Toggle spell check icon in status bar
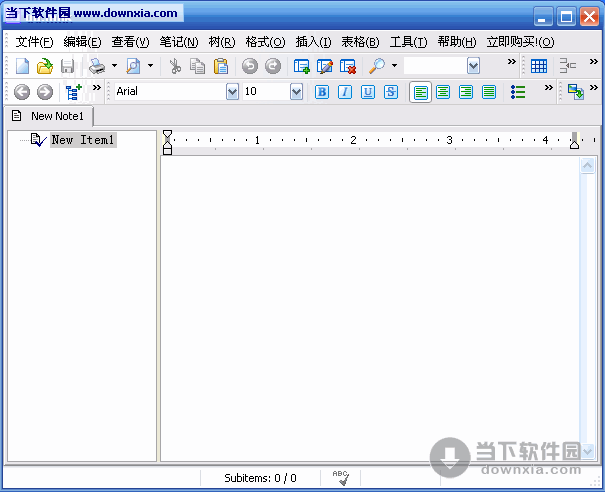605x492 pixels. (x=341, y=478)
